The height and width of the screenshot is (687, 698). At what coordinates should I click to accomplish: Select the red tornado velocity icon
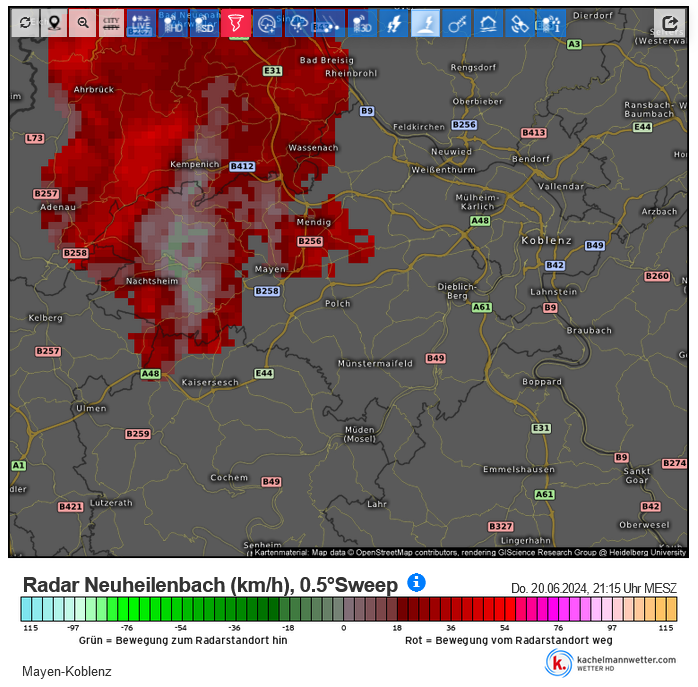pyautogui.click(x=236, y=23)
